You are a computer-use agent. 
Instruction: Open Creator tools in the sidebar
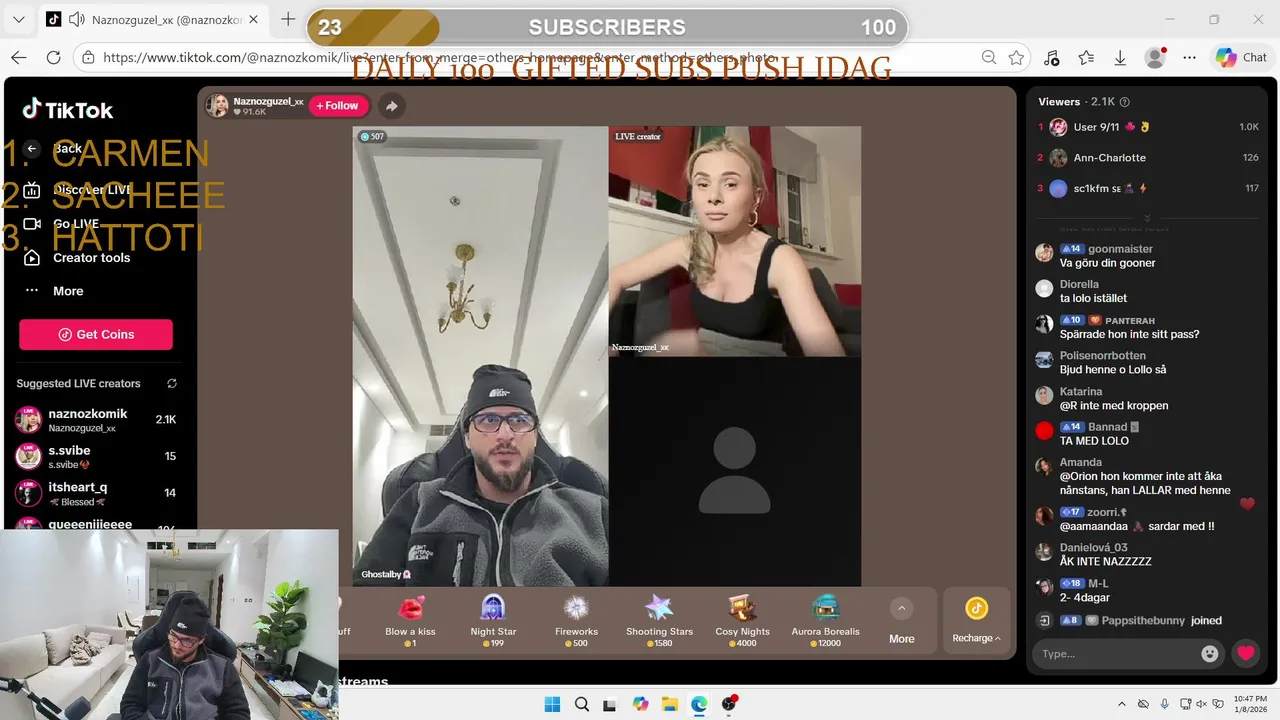click(91, 257)
